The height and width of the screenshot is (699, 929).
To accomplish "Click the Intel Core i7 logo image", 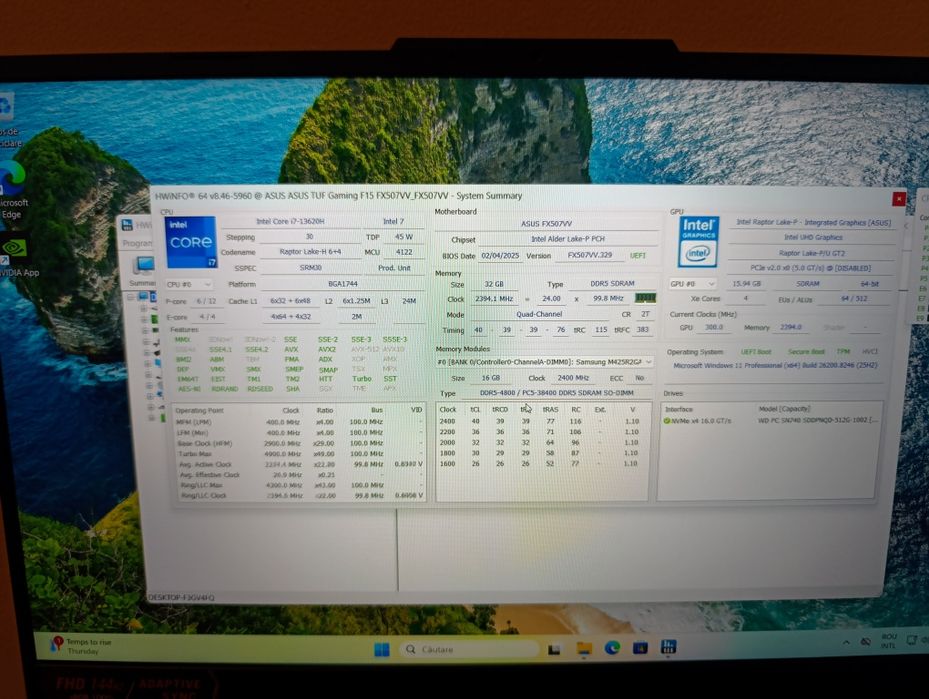I will [x=191, y=242].
